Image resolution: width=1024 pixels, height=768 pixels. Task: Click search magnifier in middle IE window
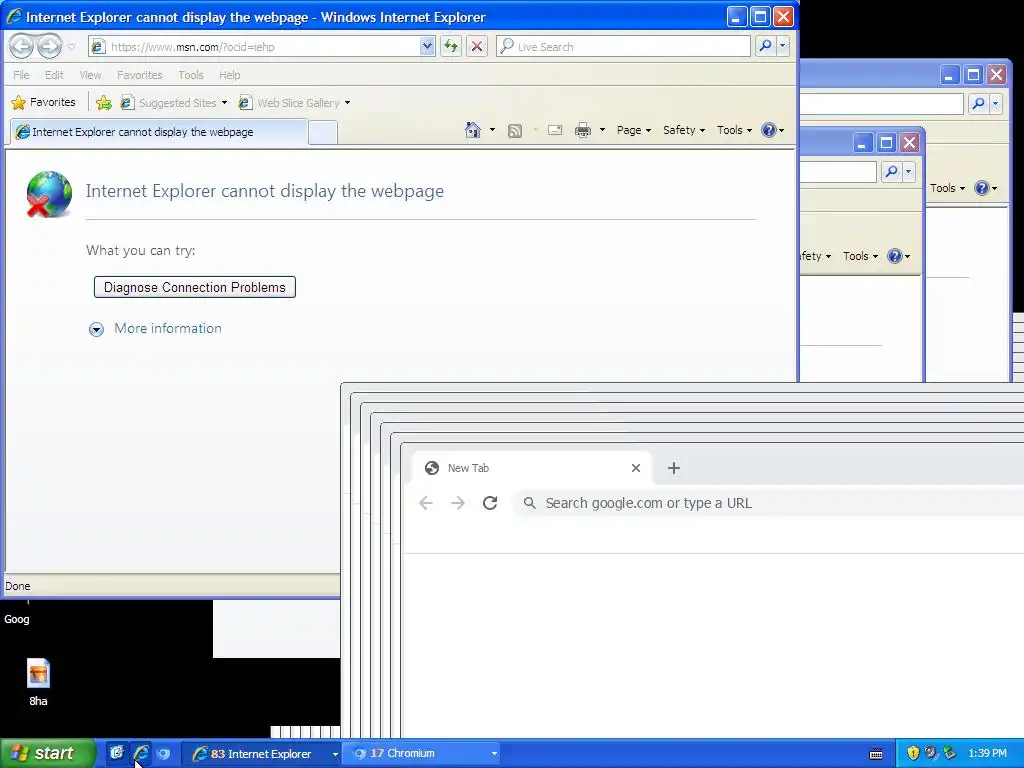(891, 172)
